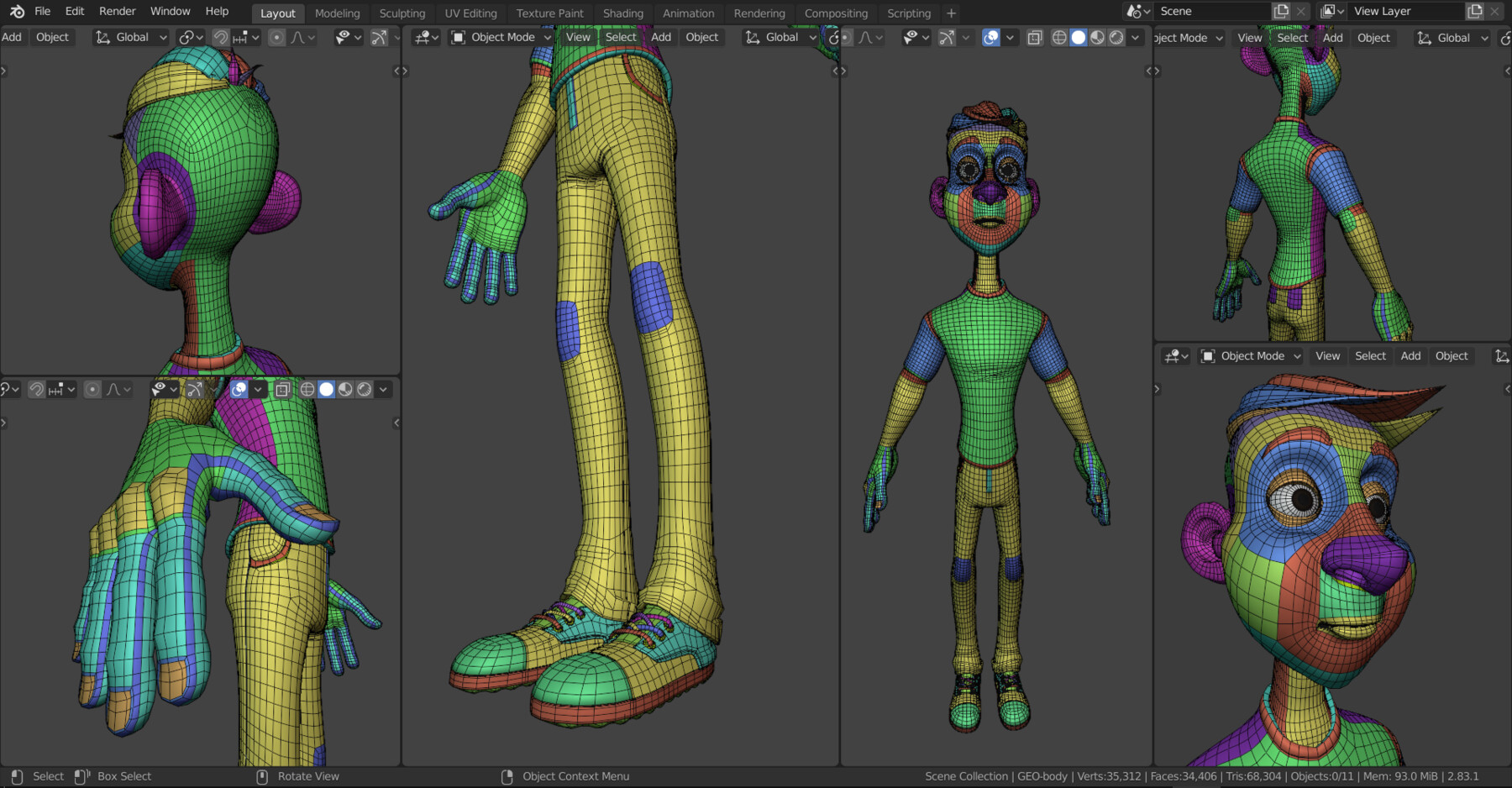This screenshot has width=1512, height=788.
Task: Select rendered shading in the lower-left viewport header
Action: click(364, 390)
